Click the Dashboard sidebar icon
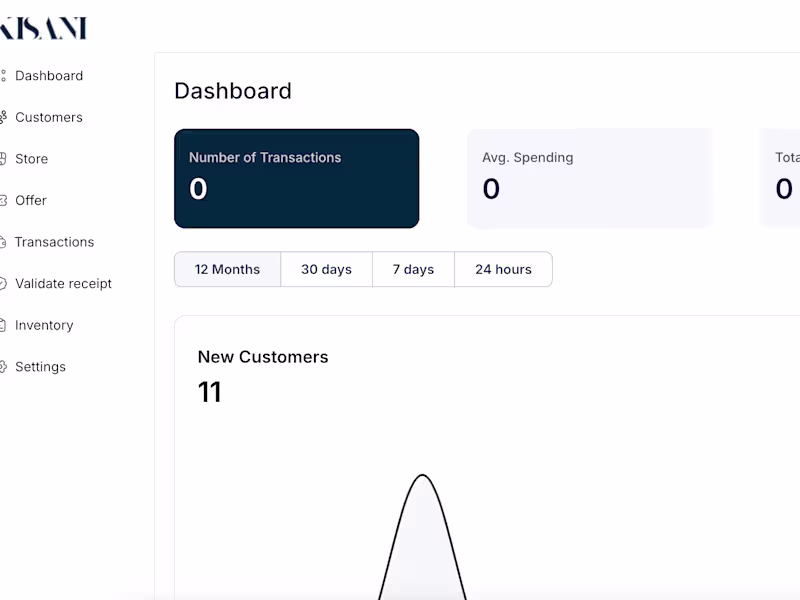The width and height of the screenshot is (800, 600). [x=3, y=76]
